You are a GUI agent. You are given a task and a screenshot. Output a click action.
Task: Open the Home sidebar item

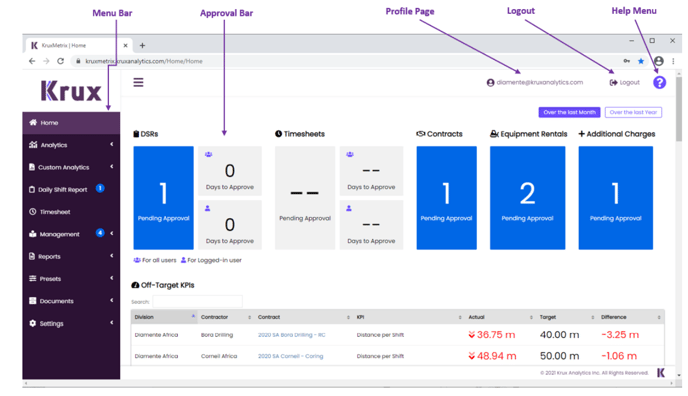(x=71, y=123)
